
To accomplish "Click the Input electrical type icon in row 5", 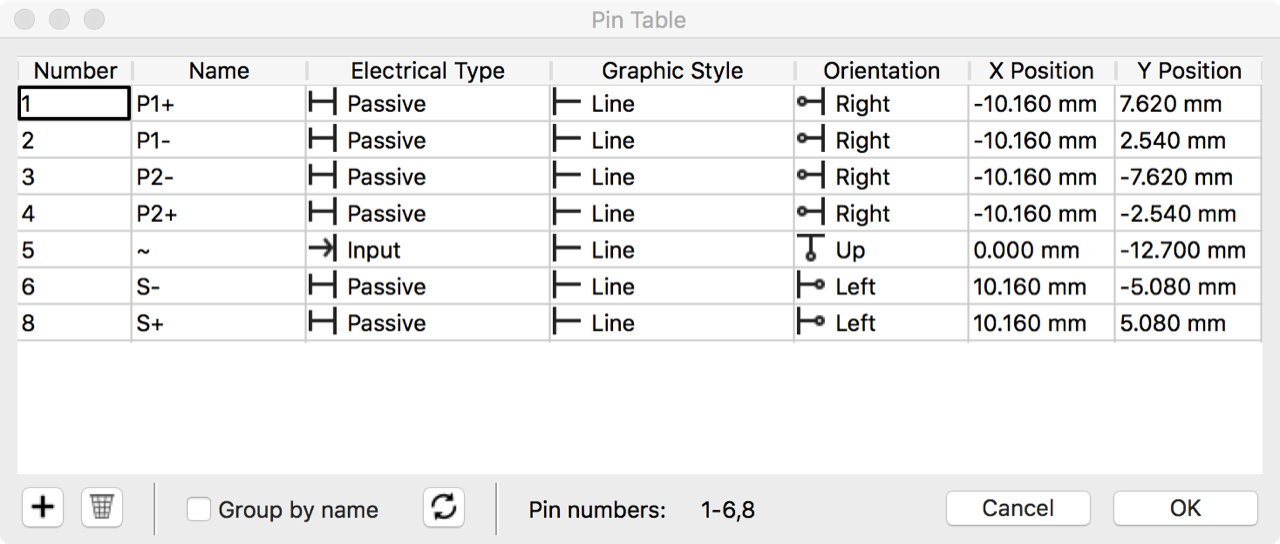I will [322, 250].
